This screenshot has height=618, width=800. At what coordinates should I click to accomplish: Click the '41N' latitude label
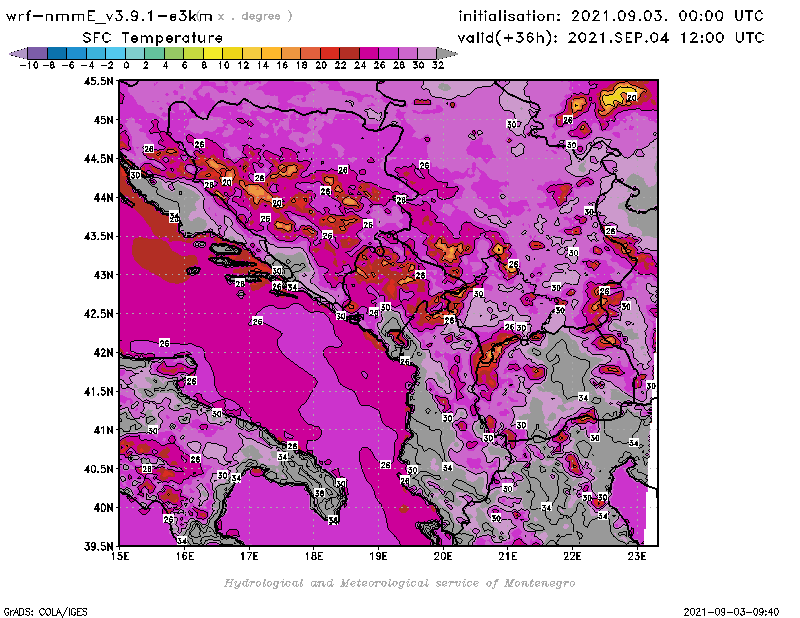[104, 430]
